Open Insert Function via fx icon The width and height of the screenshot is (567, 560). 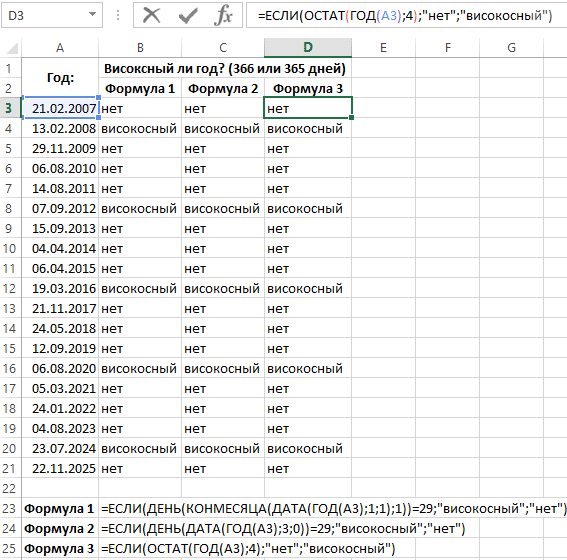(223, 16)
